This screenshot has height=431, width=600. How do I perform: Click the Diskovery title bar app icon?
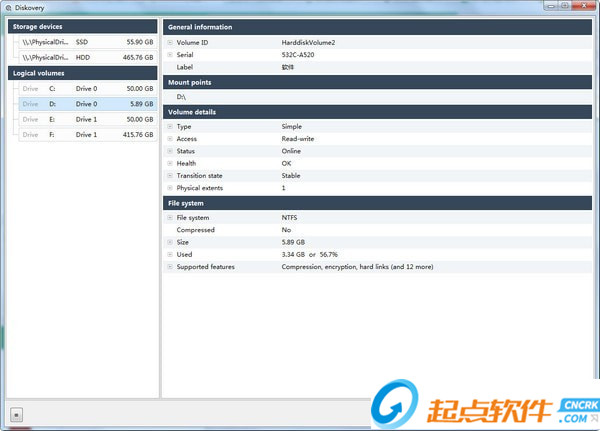pyautogui.click(x=8, y=8)
